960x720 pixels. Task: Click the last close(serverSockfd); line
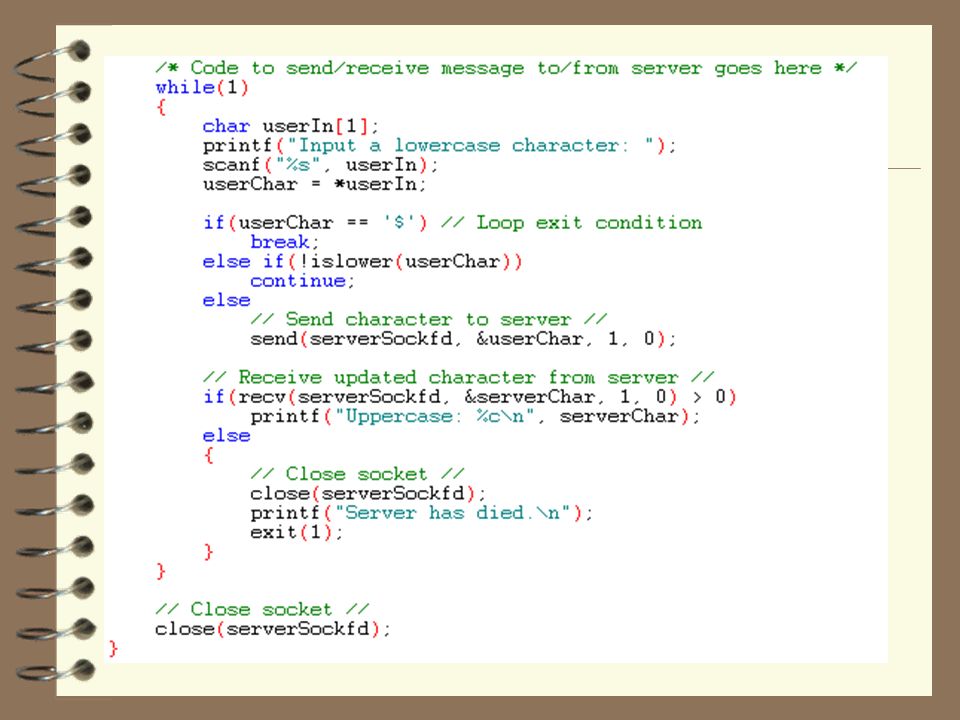tap(272, 629)
